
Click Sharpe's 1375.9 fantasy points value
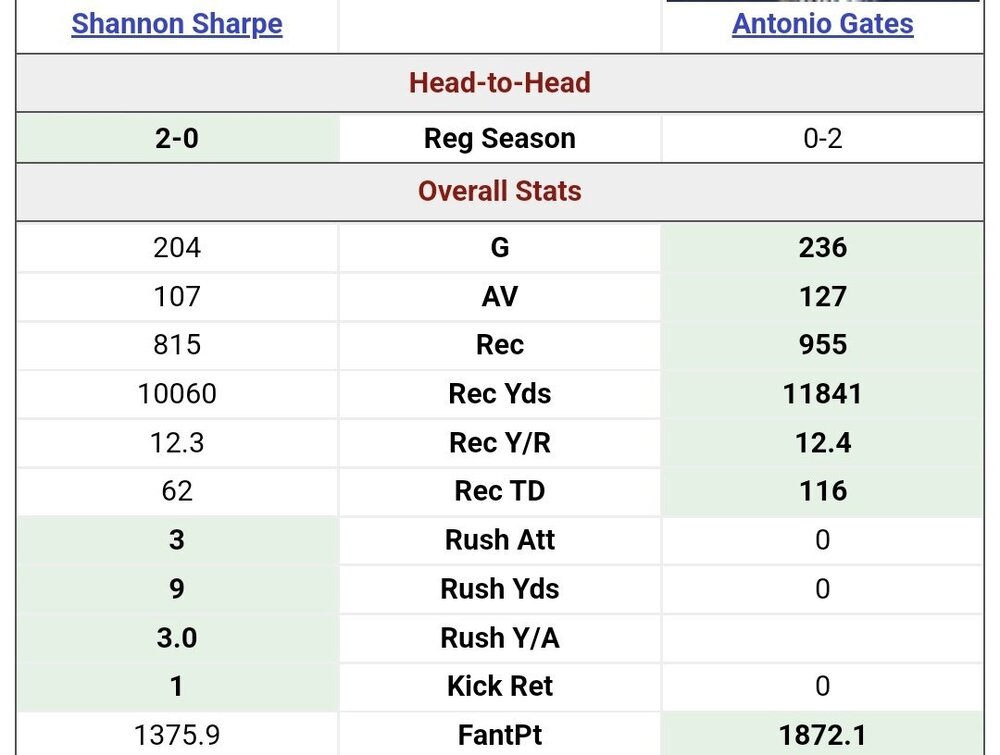click(177, 735)
